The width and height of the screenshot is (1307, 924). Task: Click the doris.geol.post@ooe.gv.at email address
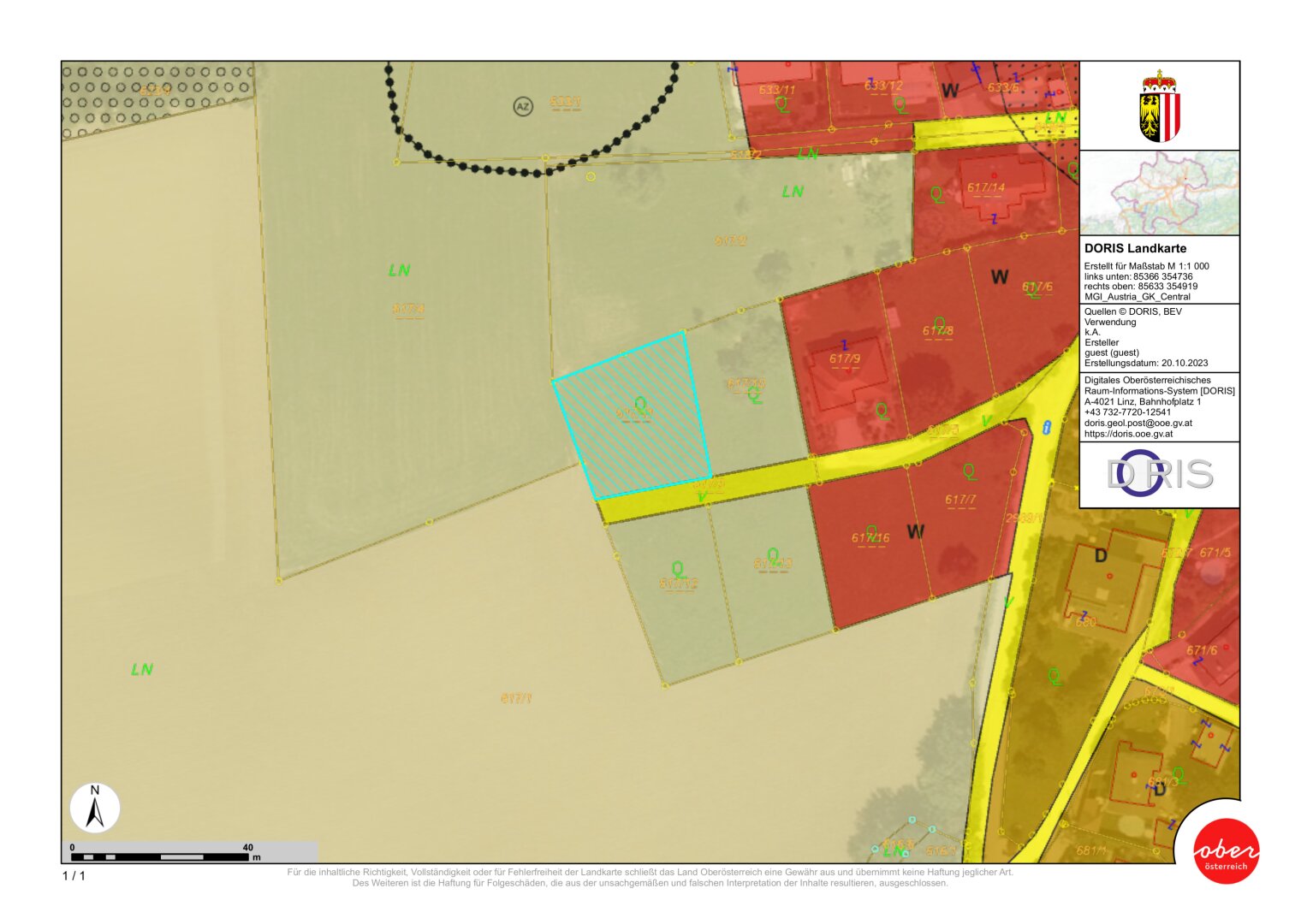(x=1138, y=423)
